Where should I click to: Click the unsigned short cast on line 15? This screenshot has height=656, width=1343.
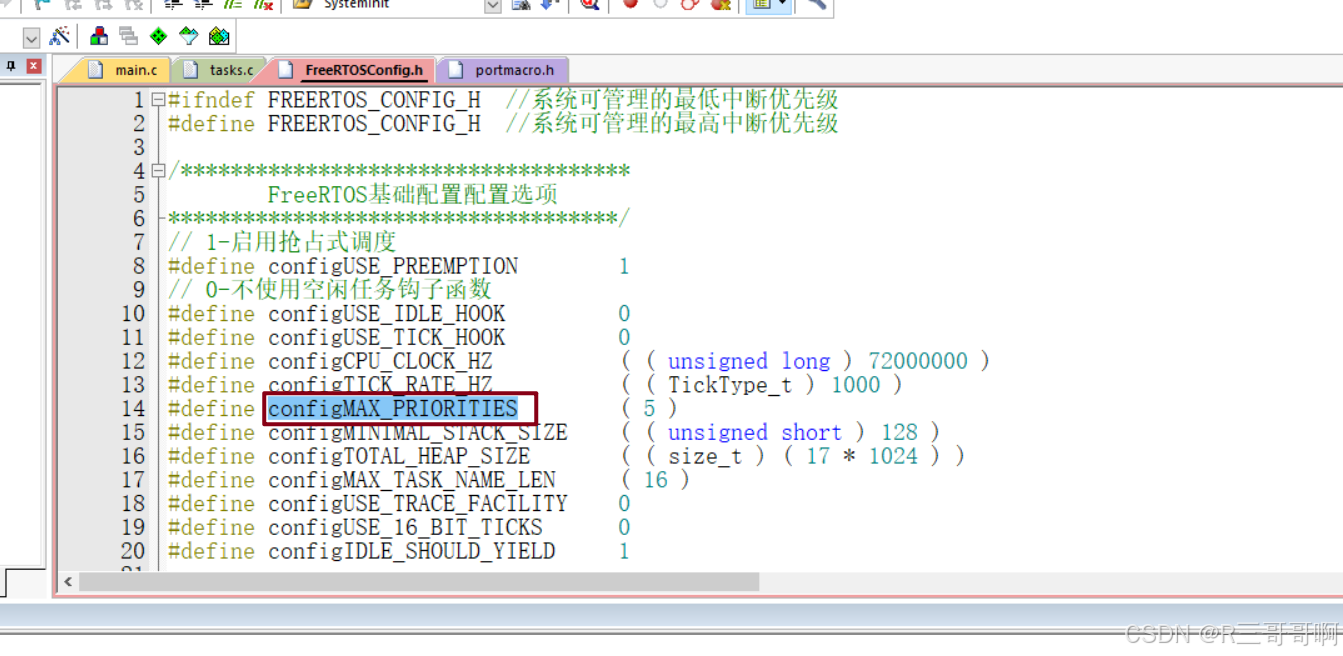pyautogui.click(x=755, y=432)
